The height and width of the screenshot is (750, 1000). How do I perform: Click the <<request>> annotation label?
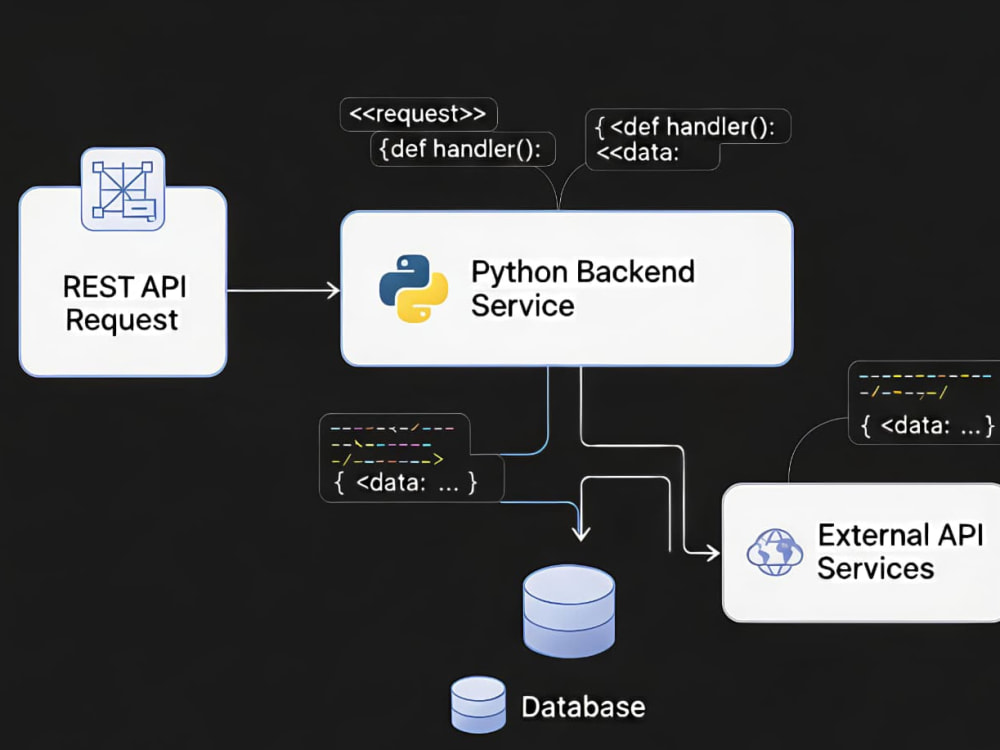[418, 114]
